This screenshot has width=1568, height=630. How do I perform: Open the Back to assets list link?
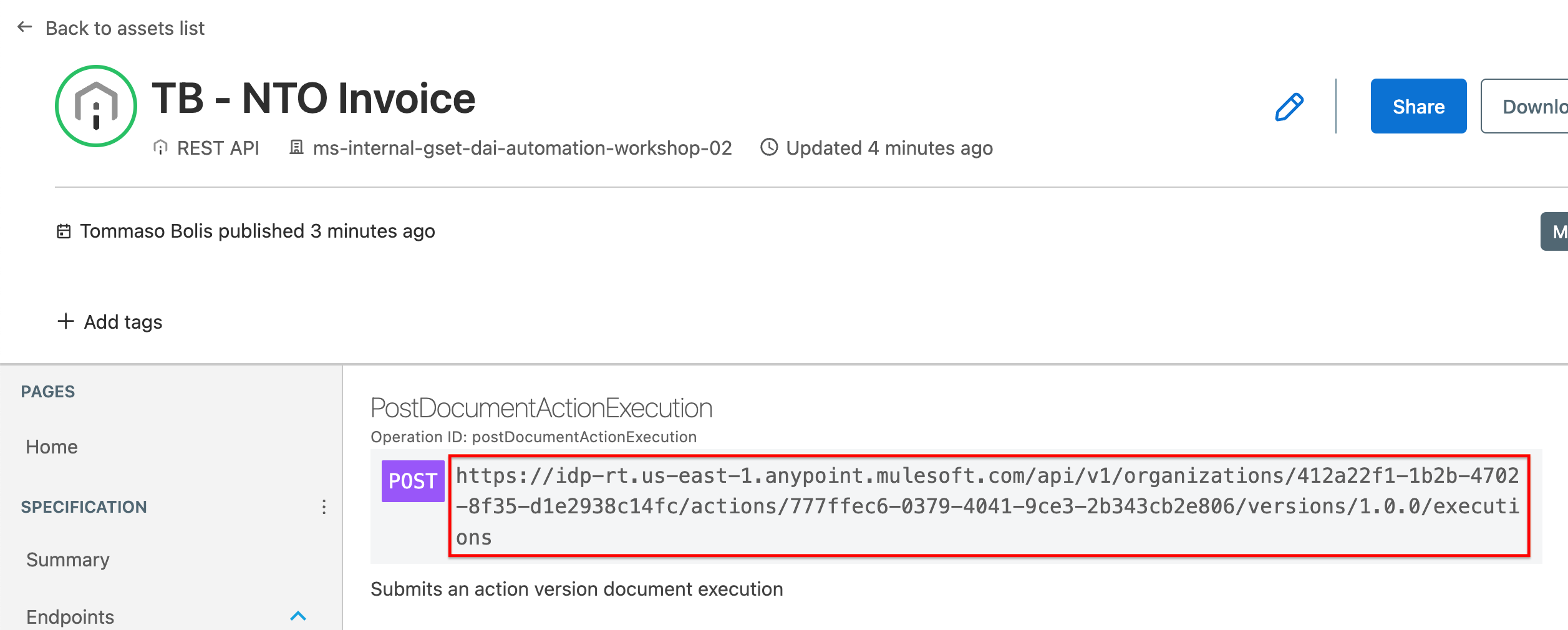pyautogui.click(x=125, y=28)
